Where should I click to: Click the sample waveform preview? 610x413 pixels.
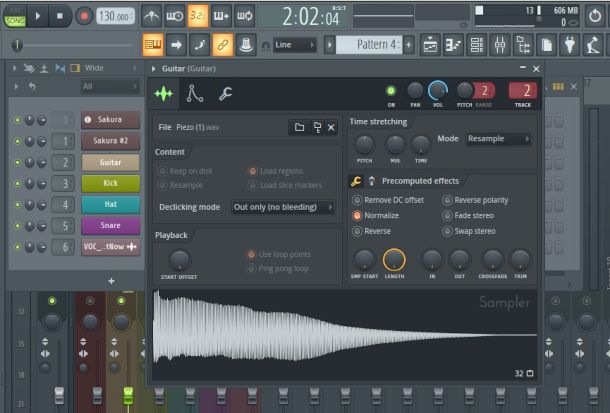pyautogui.click(x=344, y=335)
